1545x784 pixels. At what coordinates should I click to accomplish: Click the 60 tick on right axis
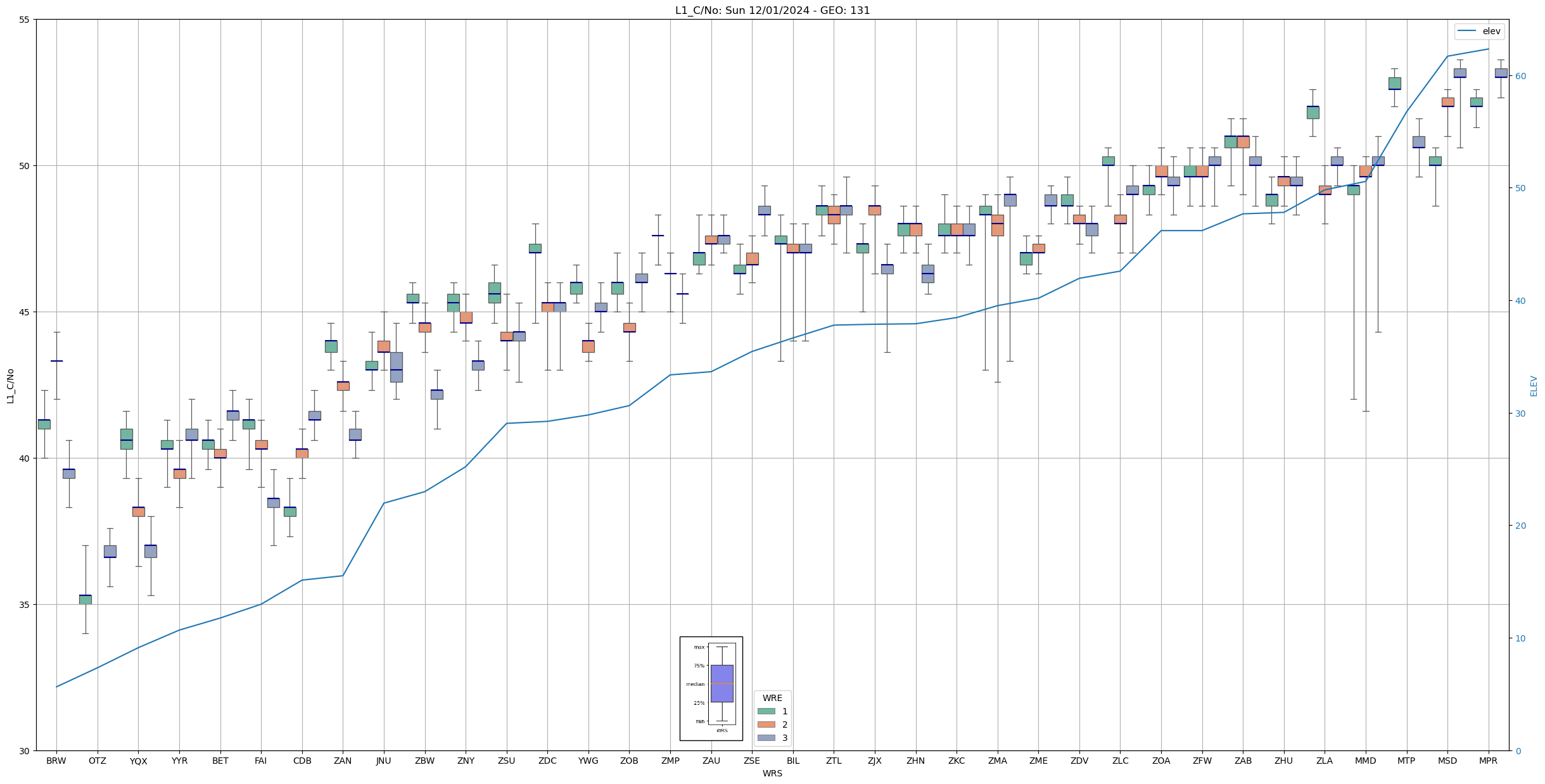click(1520, 76)
